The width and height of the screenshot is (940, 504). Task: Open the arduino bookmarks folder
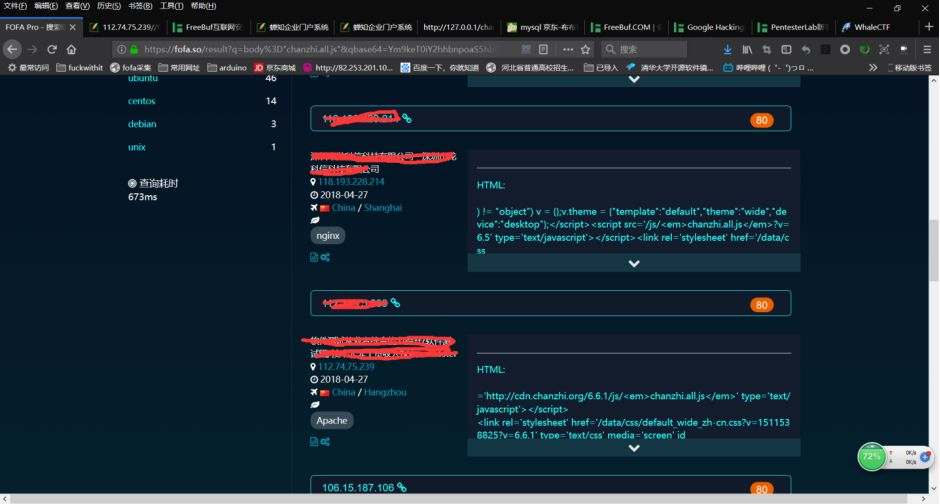[227, 68]
